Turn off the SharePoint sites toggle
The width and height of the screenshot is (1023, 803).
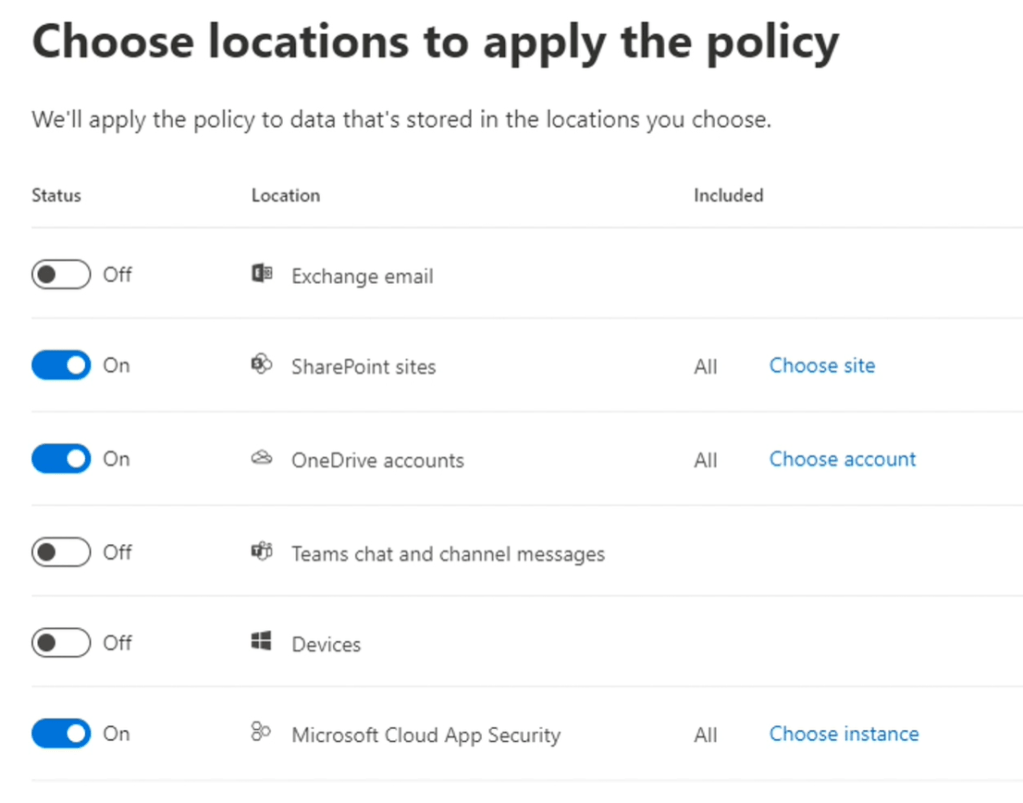point(61,366)
